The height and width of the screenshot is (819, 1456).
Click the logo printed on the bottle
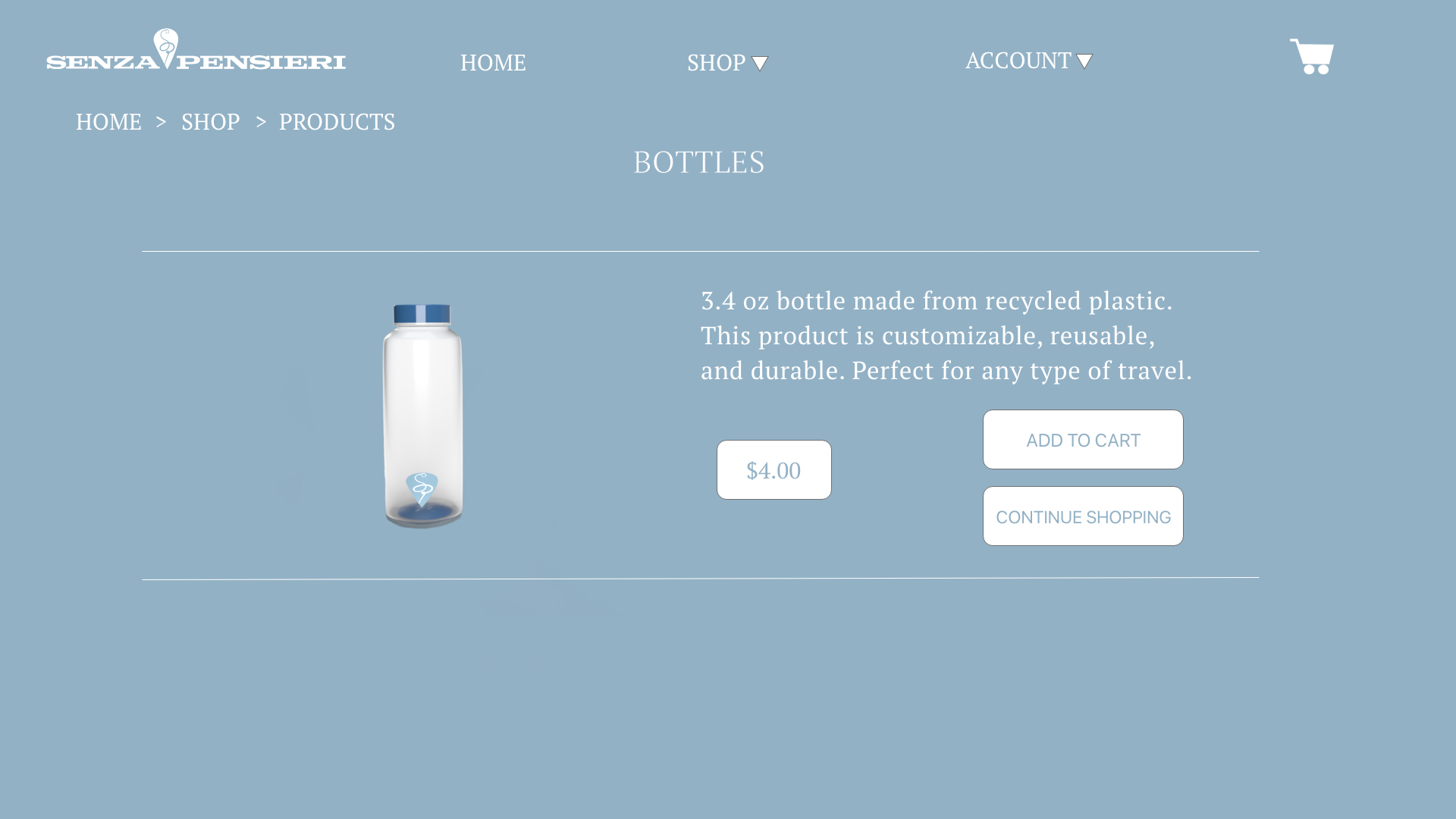(422, 490)
